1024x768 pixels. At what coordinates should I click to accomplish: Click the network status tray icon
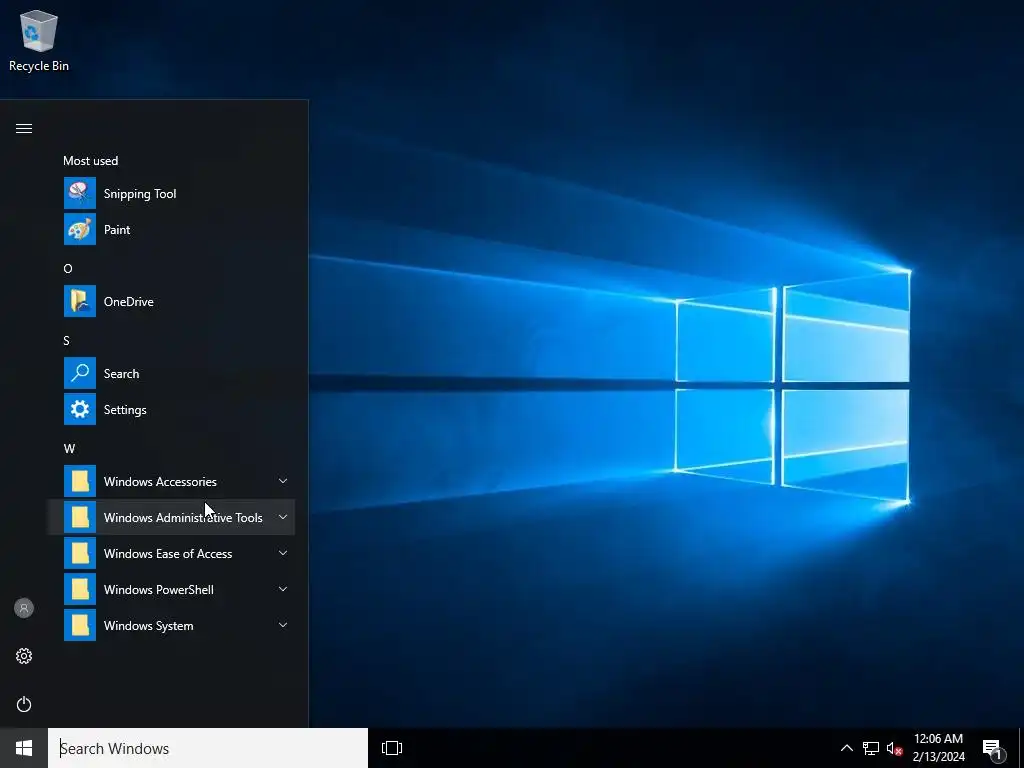pos(871,748)
